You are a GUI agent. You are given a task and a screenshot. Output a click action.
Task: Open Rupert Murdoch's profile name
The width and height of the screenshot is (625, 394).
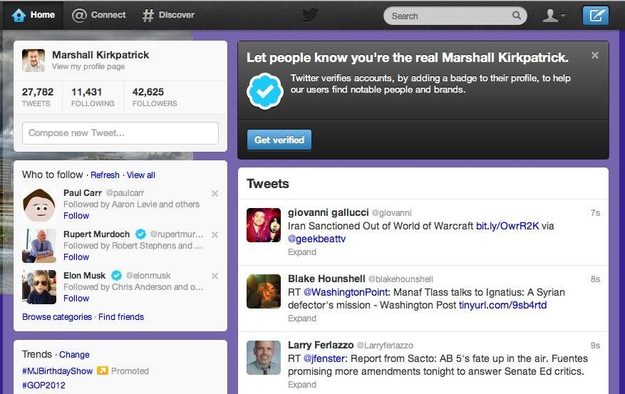click(x=96, y=234)
